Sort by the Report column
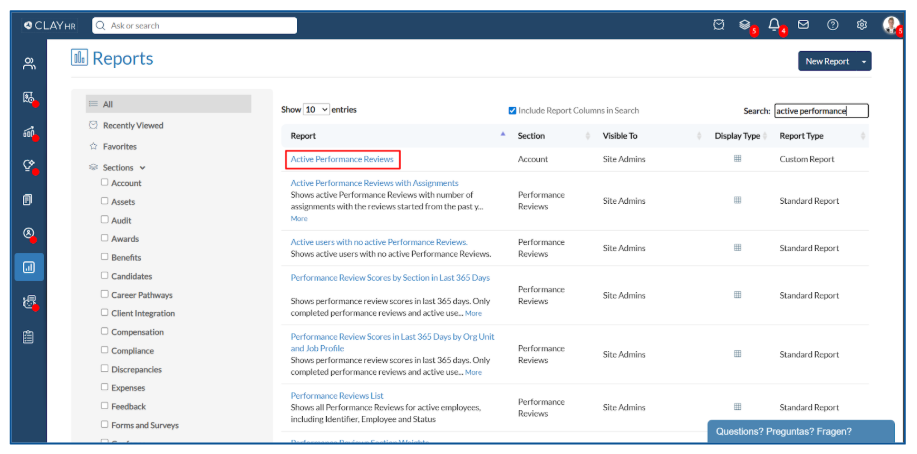This screenshot has width=917, height=454. (x=395, y=136)
